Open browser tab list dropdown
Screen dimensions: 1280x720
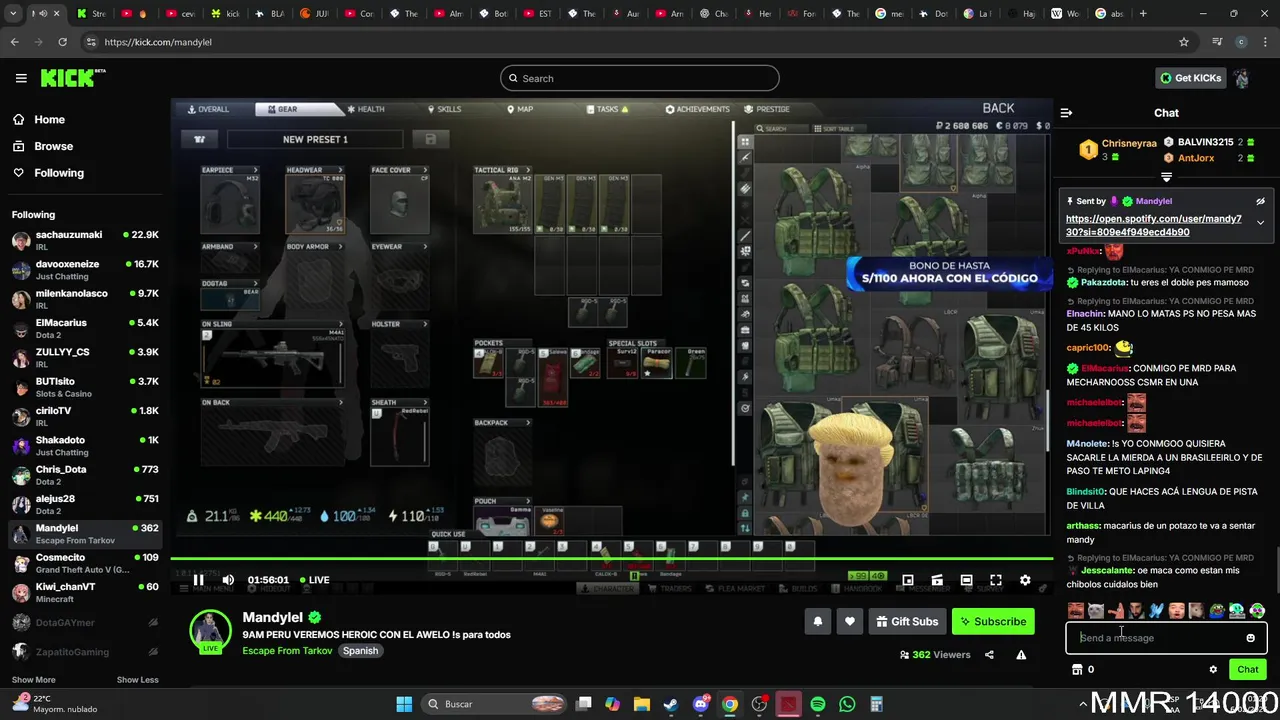click(13, 14)
